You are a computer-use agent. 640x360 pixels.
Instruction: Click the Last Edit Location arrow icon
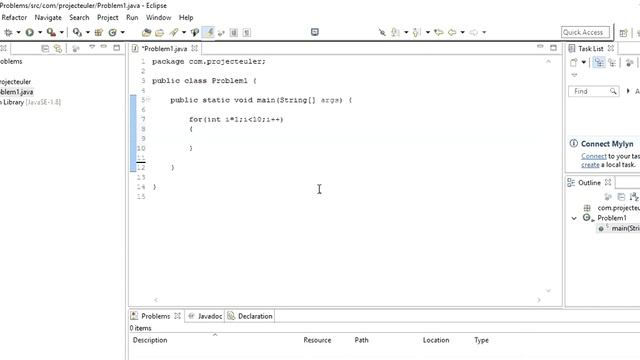[439, 32]
